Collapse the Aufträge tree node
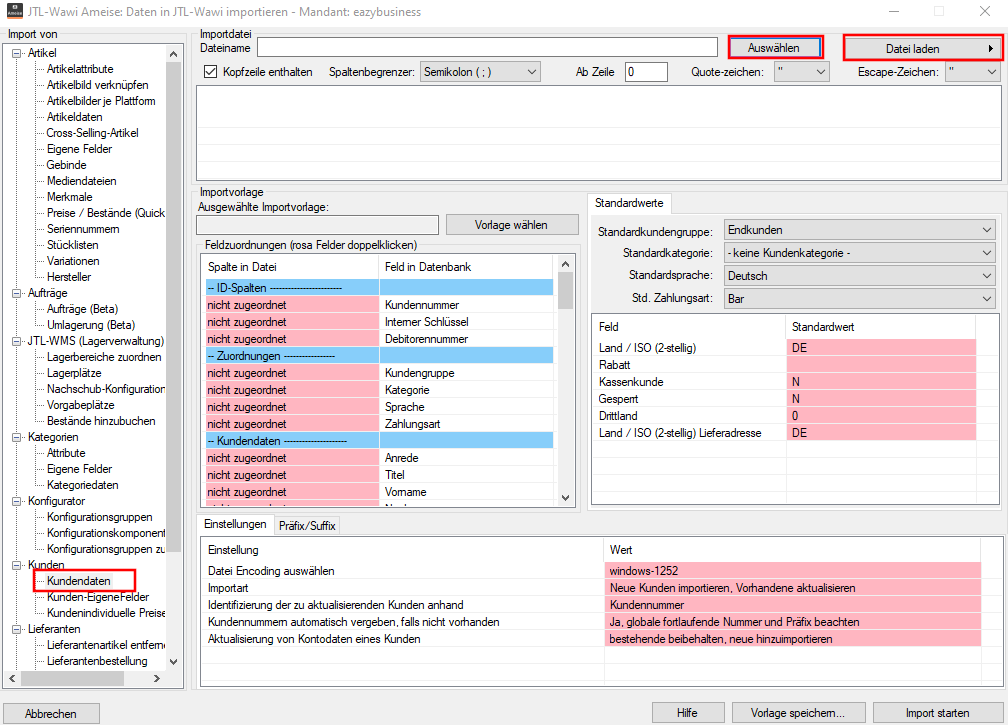This screenshot has width=1008, height=725. (x=17, y=293)
